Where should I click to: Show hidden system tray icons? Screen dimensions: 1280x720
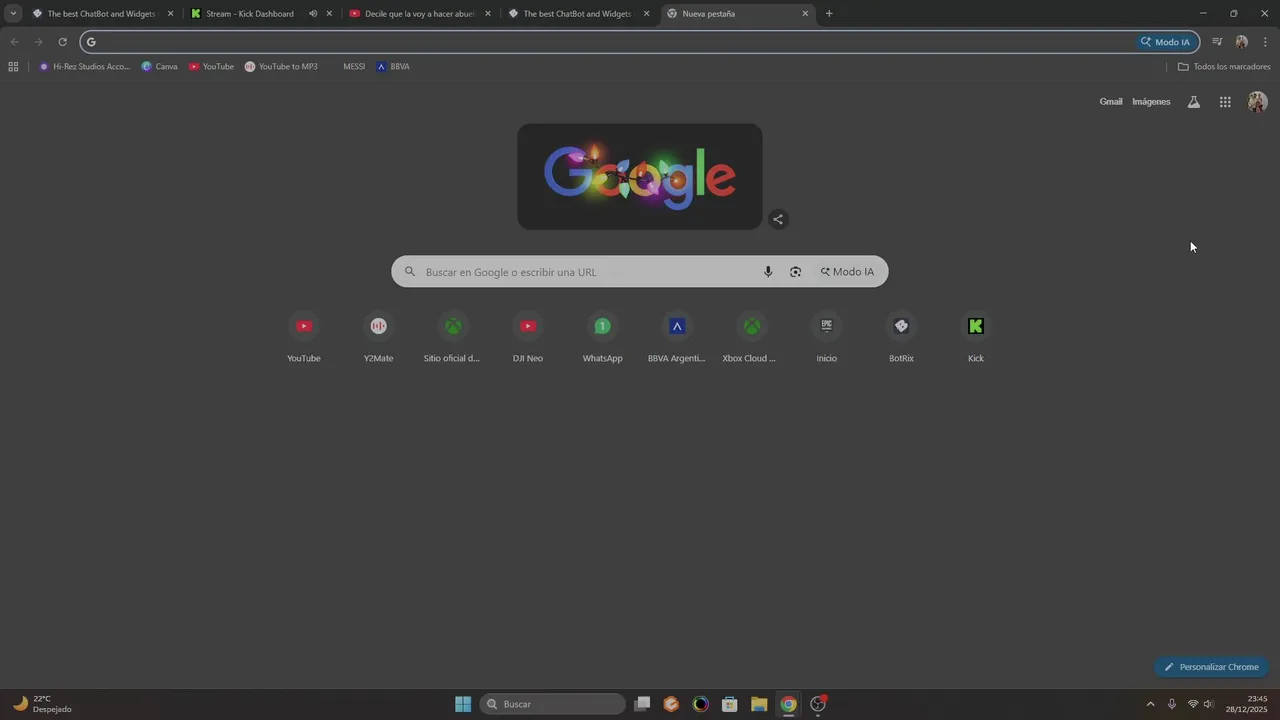pyautogui.click(x=1150, y=704)
